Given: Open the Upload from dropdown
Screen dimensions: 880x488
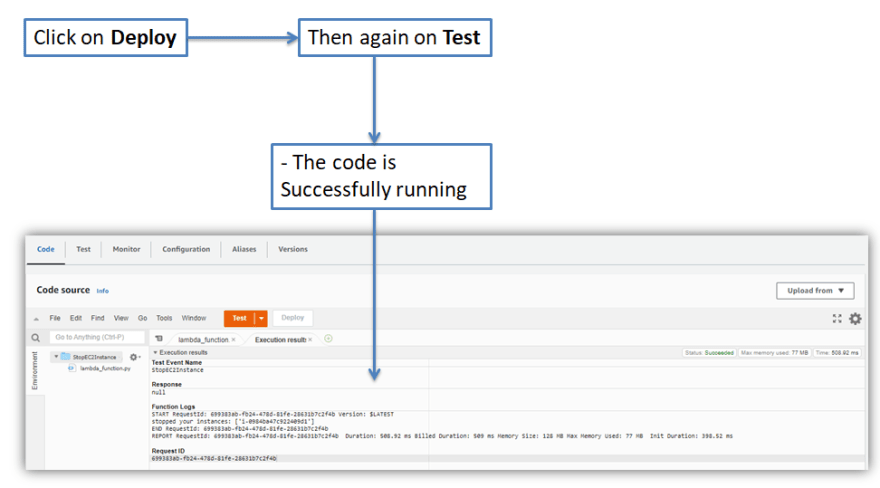Looking at the screenshot, I should point(815,291).
